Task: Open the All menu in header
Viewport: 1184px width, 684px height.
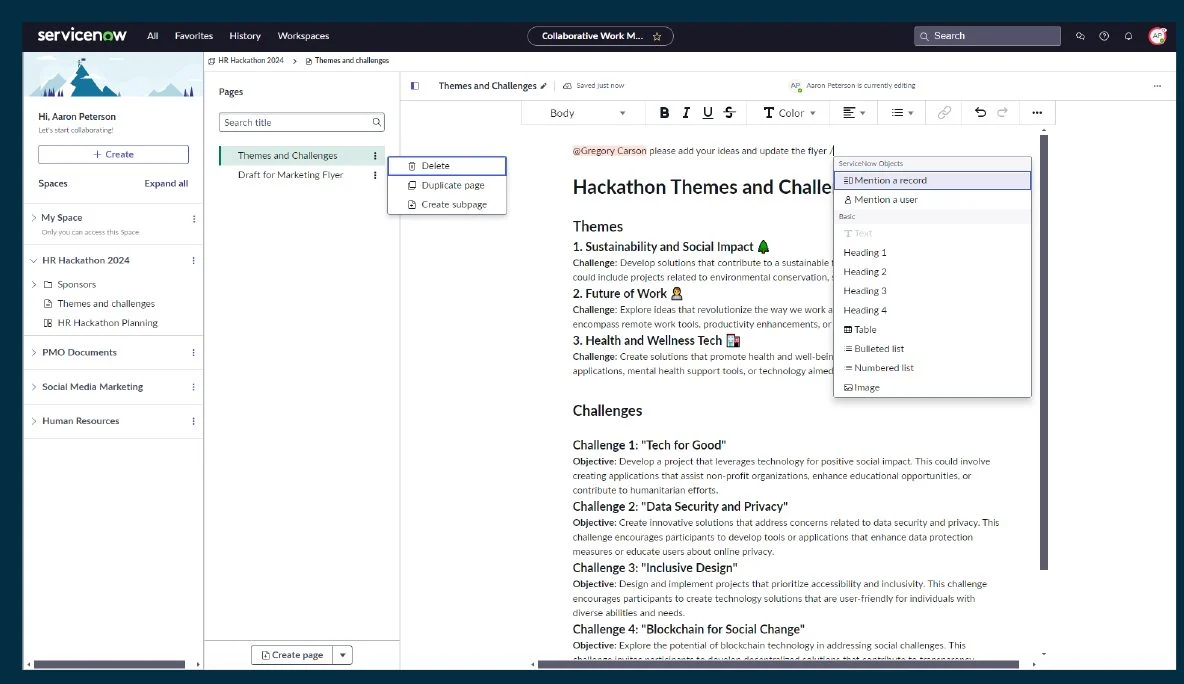Action: point(153,36)
